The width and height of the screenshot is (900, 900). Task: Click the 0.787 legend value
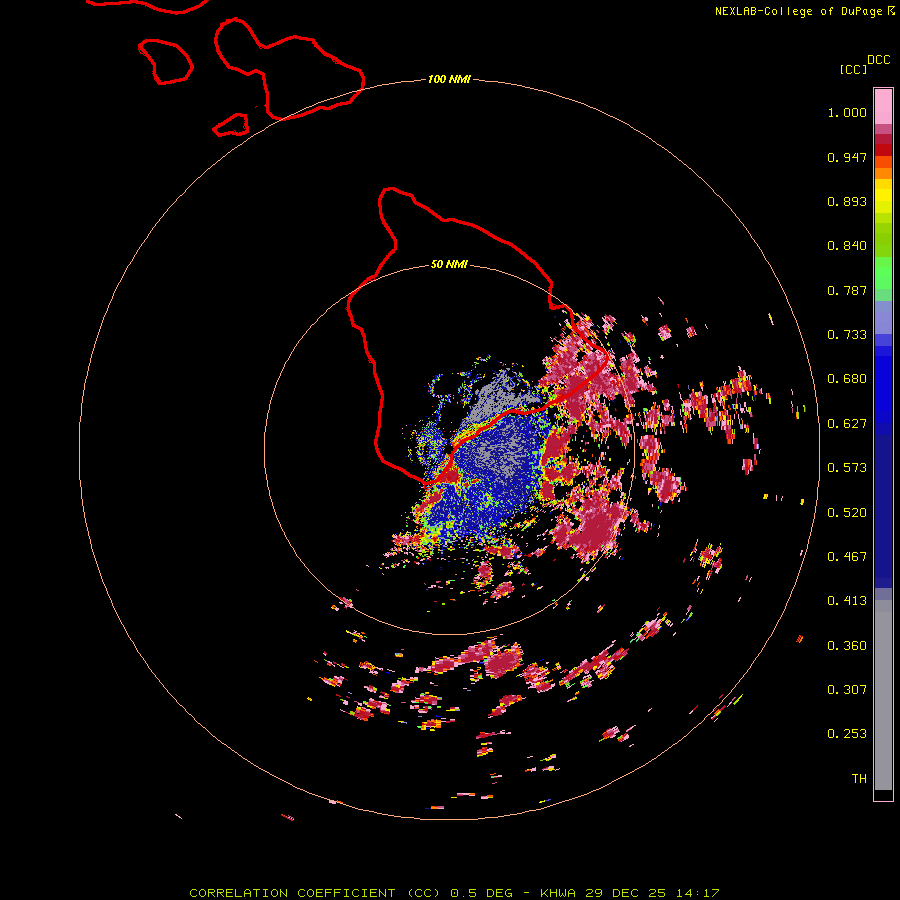[847, 290]
